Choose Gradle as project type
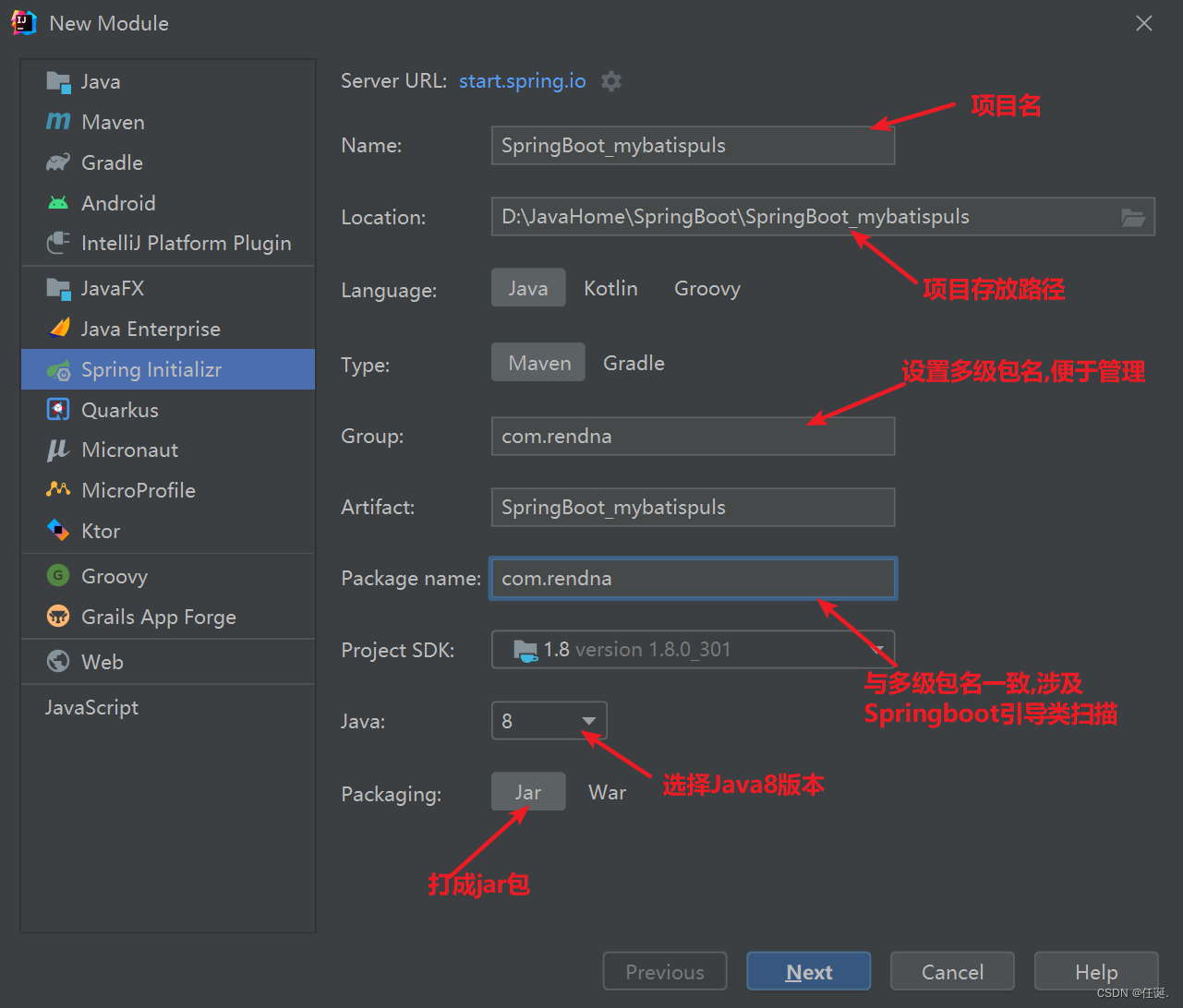The image size is (1183, 1008). point(634,363)
